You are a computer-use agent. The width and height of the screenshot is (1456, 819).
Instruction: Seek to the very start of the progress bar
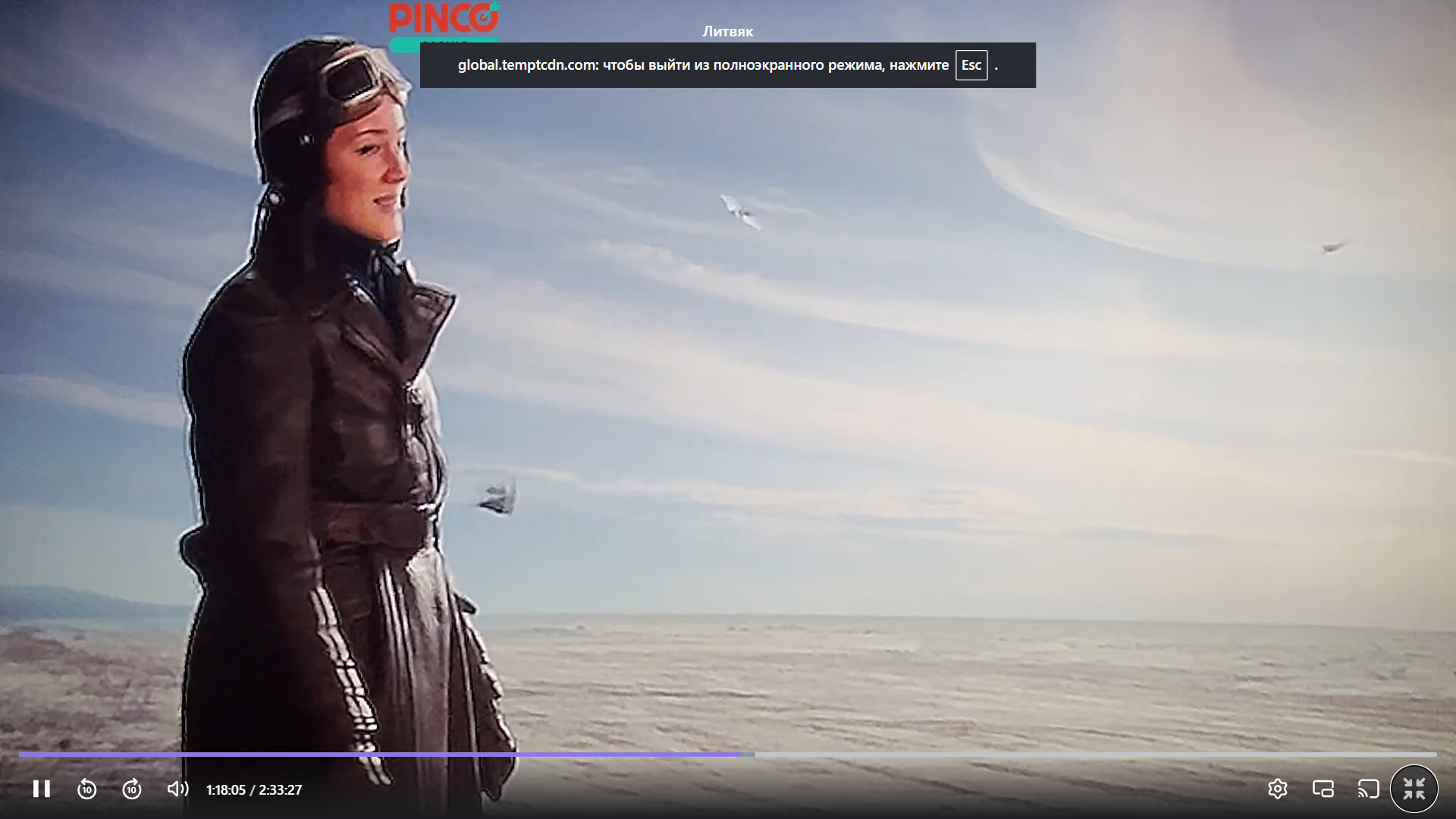[x=21, y=755]
